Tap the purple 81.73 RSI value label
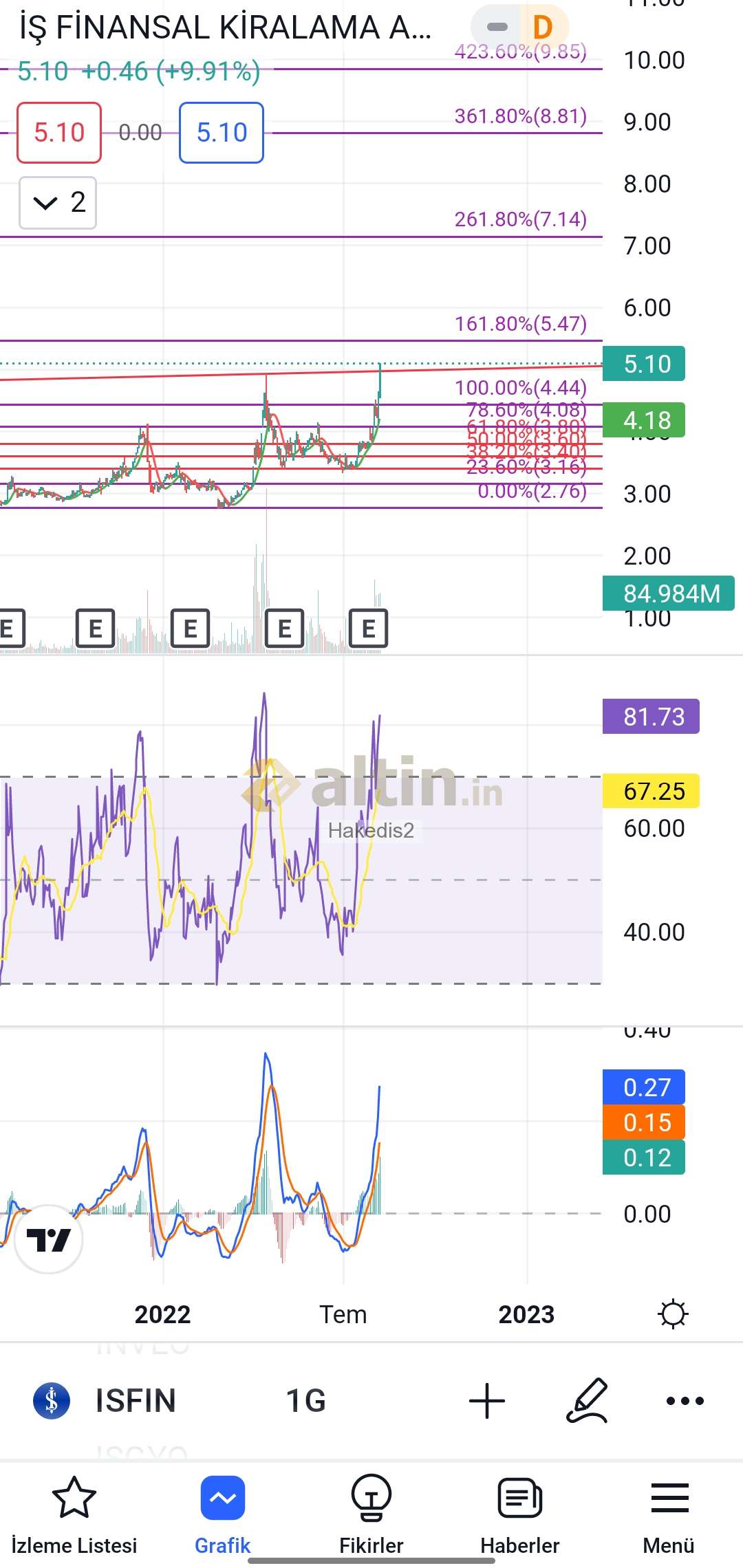Image resolution: width=743 pixels, height=1568 pixels. tap(651, 717)
